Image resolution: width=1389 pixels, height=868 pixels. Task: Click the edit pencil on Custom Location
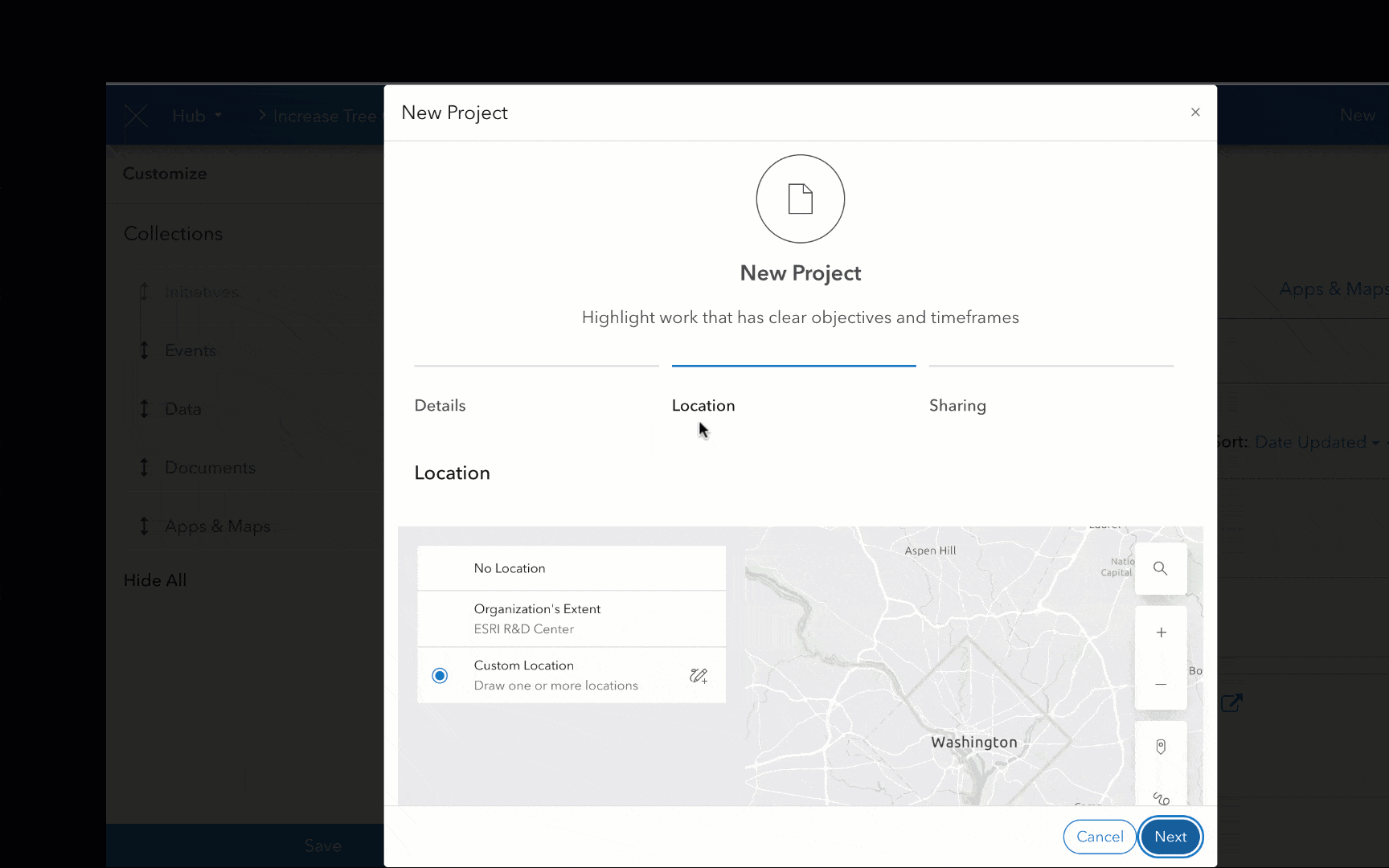699,676
